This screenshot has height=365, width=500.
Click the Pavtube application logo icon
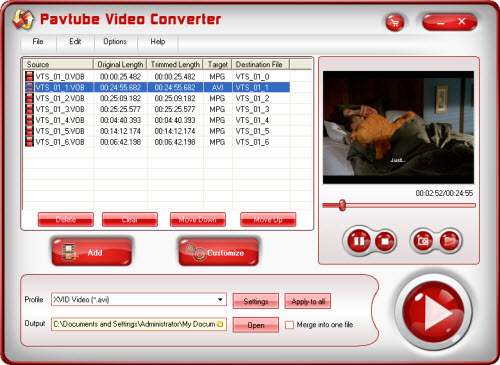23,20
